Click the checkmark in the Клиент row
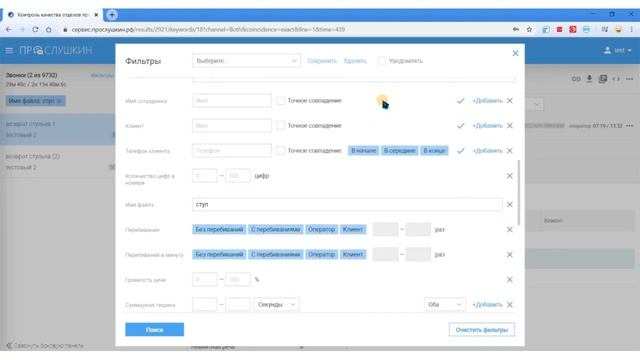Viewport: 640px width, 360px height. click(460, 126)
